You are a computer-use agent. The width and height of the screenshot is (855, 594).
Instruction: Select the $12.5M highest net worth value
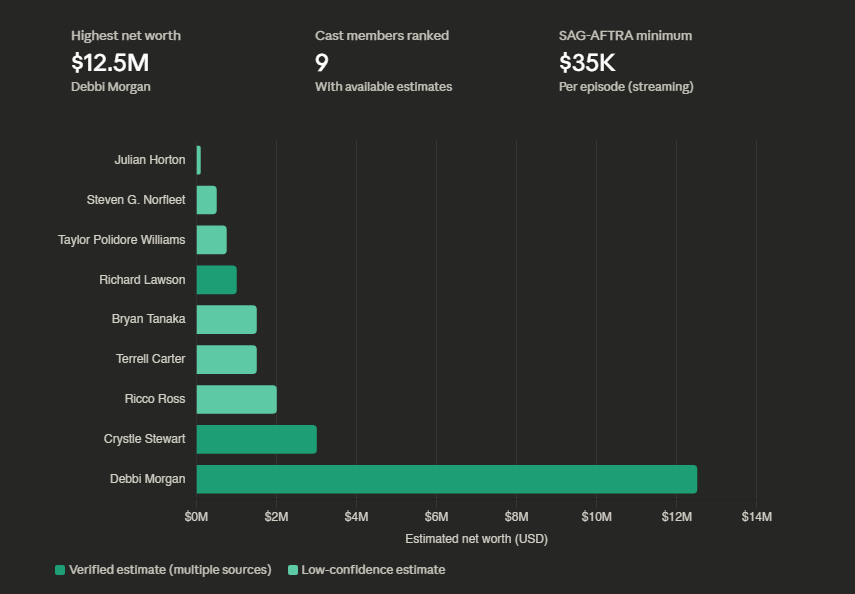pyautogui.click(x=110, y=62)
